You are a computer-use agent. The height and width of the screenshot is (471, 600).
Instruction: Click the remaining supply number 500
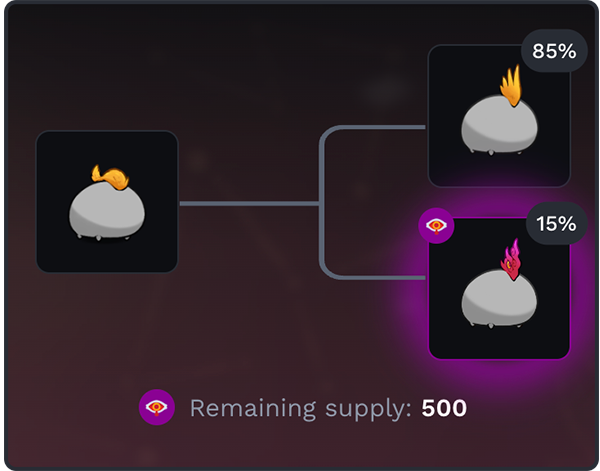[444, 408]
